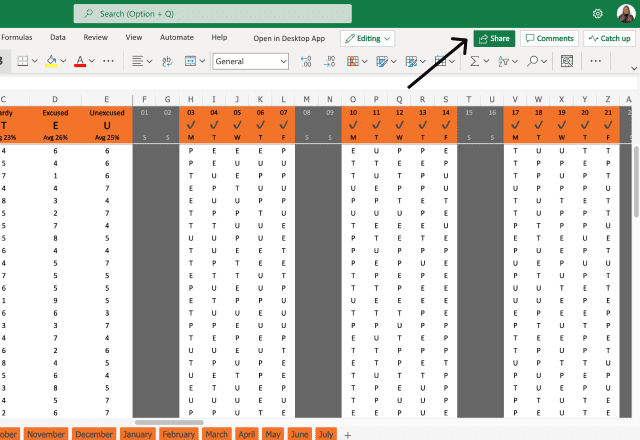Open the Editing mode dropdown
640x440 pixels.
click(x=367, y=38)
